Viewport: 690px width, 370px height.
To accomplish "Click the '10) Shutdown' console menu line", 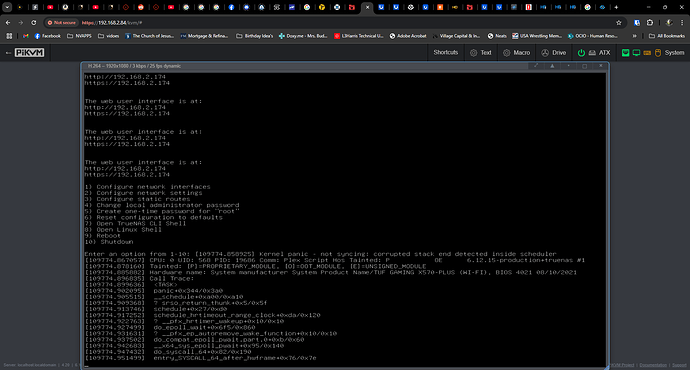I will coord(109,242).
